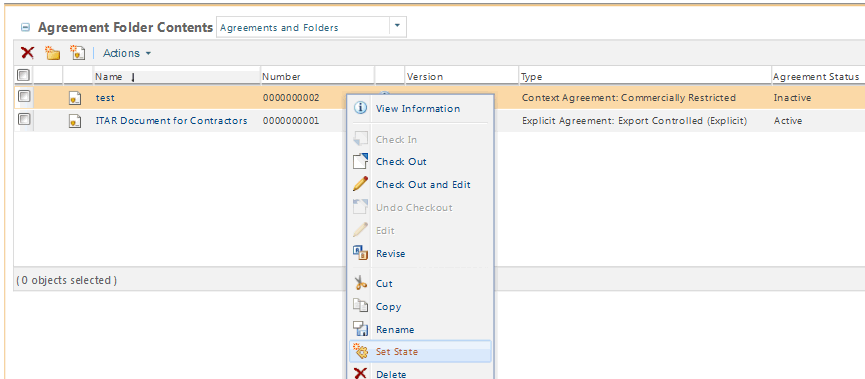Click number 0000000002 cell
Image resolution: width=865 pixels, height=379 pixels.
291,98
